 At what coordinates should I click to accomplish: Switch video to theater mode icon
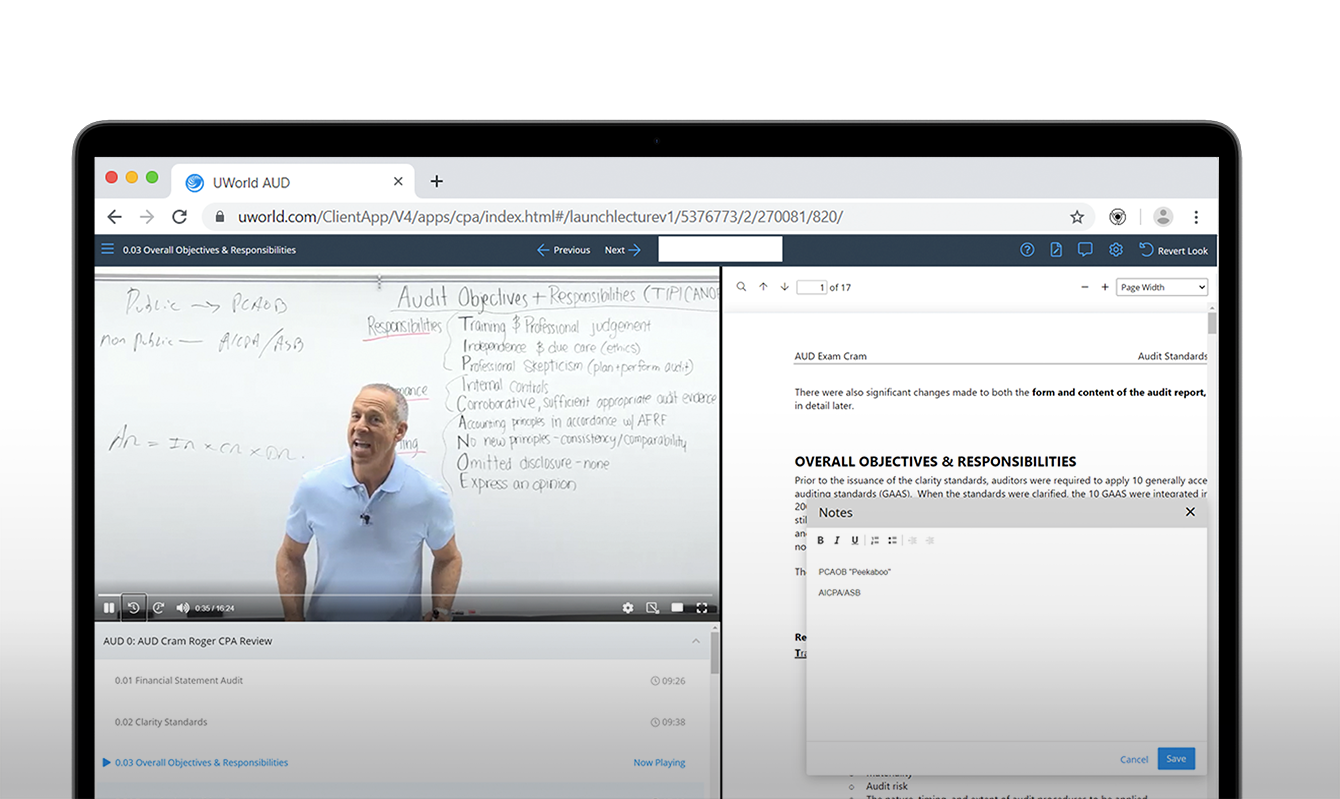(x=677, y=608)
